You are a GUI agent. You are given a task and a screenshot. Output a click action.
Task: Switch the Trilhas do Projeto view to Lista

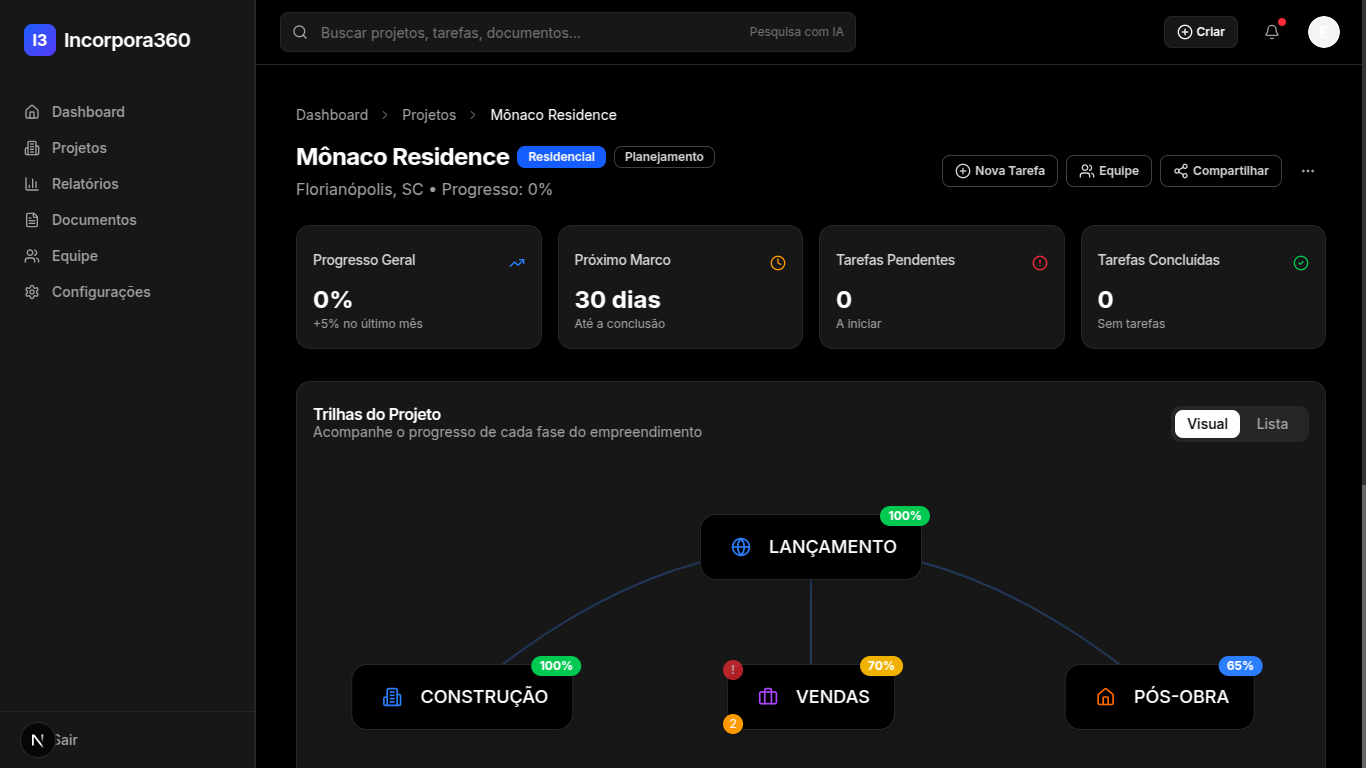point(1272,423)
